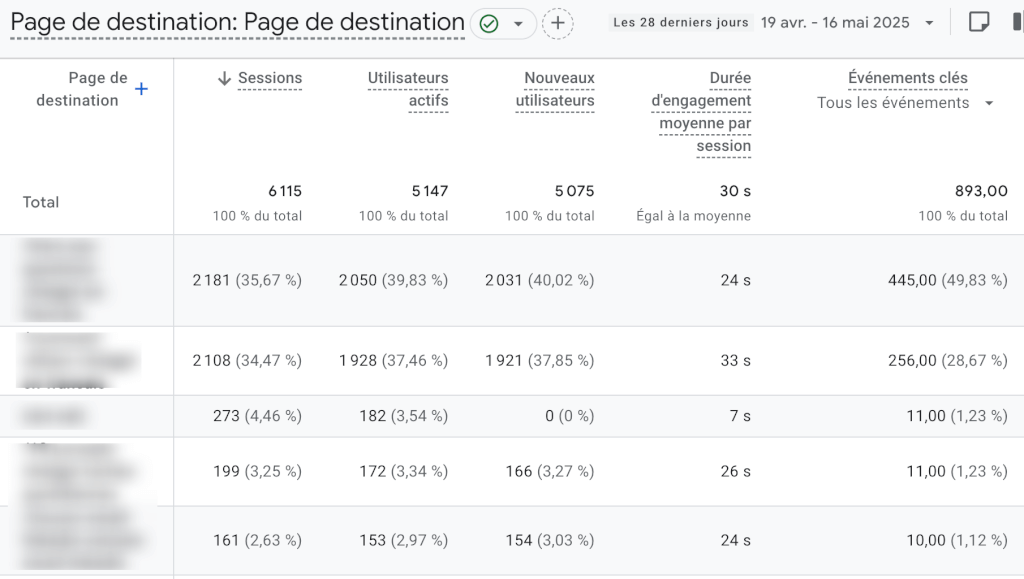Click active users cell '1 928 (37,46 %)'
Image resolution: width=1024 pixels, height=579 pixels.
(x=393, y=361)
